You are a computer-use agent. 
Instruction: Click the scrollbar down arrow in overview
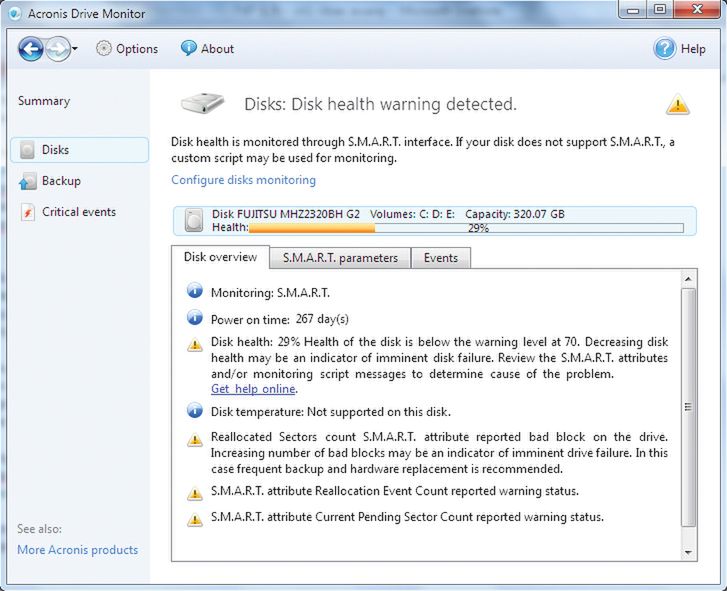688,552
